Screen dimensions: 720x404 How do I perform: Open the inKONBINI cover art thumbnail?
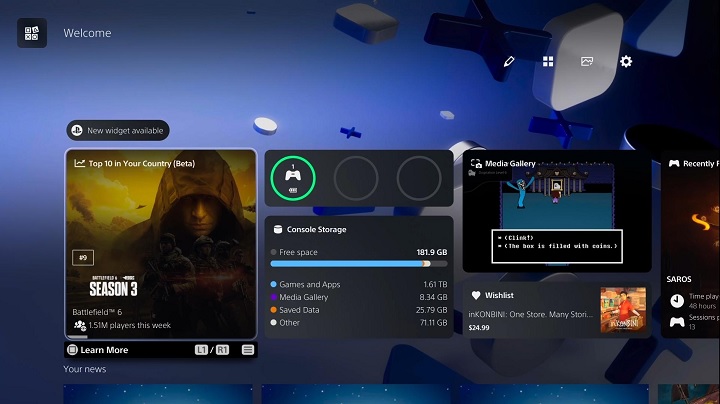(x=623, y=310)
